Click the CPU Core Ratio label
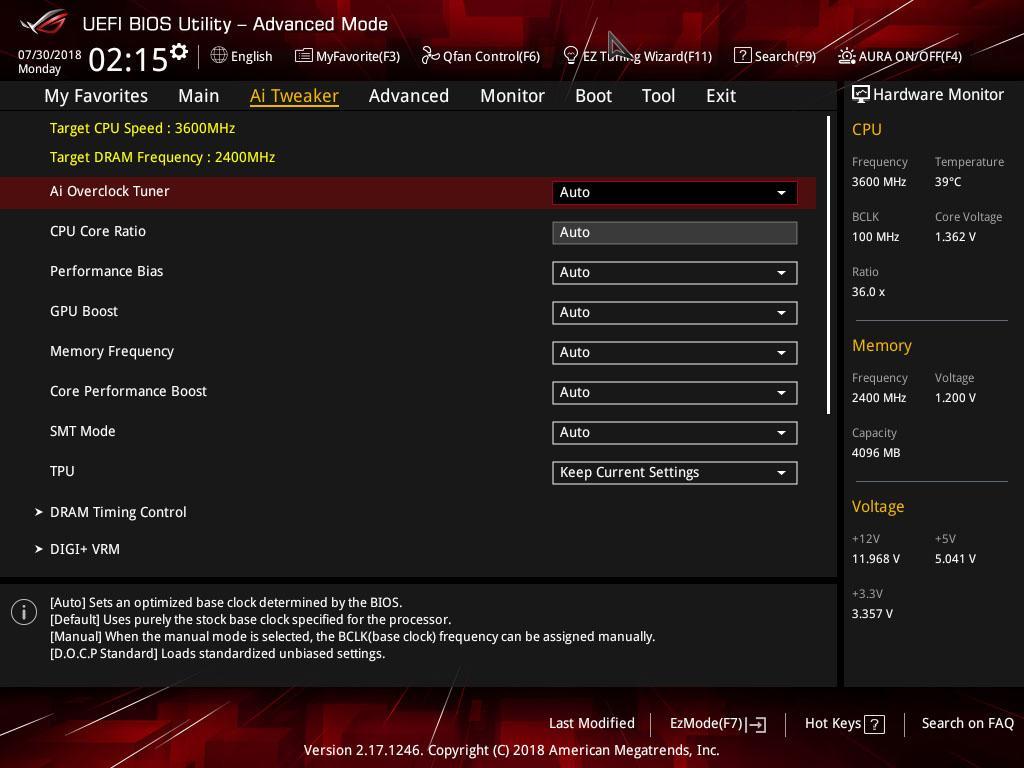Viewport: 1024px width, 768px height. [x=98, y=231]
